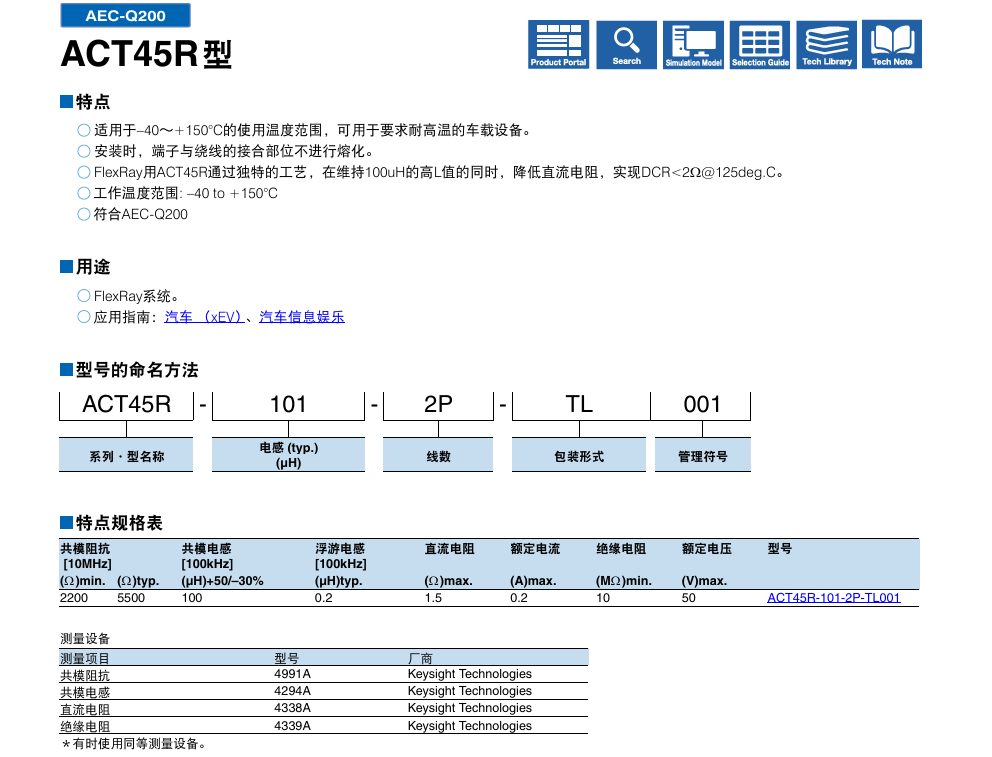
Task: Click the 浮游电感 [100kHz] column header
Action: [340, 556]
